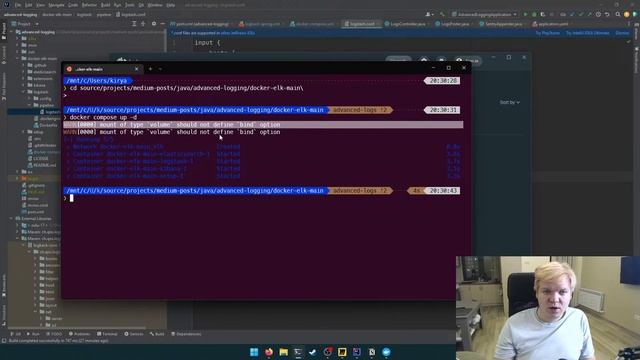The width and height of the screenshot is (640, 360).
Task: Collapse the docker-elk-main folder
Action: click(x=18, y=58)
